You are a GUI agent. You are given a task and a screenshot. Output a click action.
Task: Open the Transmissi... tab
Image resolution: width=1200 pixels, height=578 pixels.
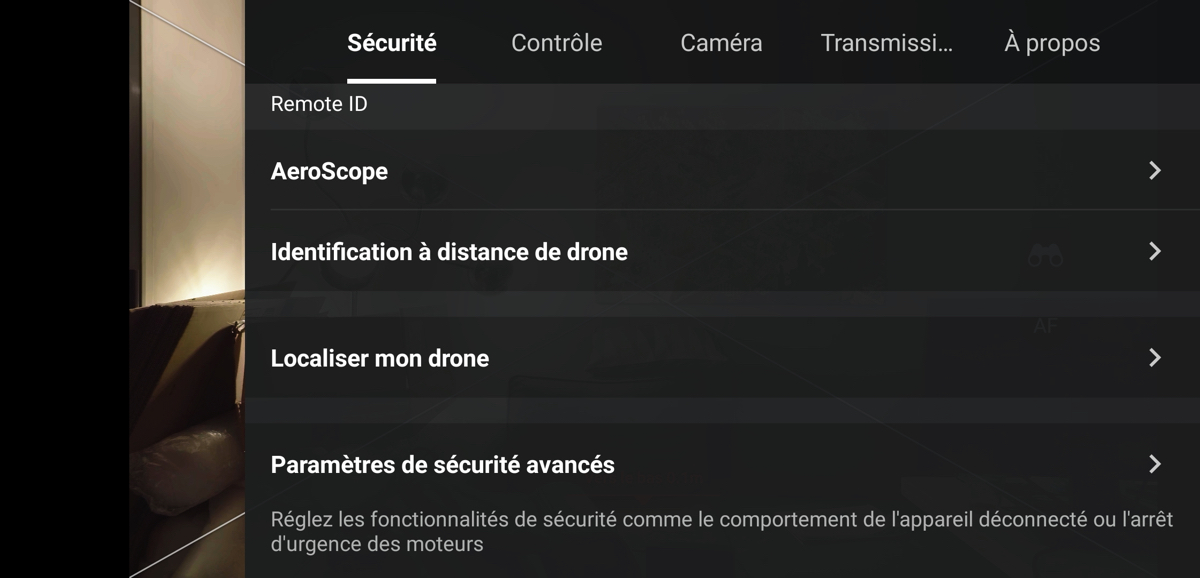tap(886, 43)
